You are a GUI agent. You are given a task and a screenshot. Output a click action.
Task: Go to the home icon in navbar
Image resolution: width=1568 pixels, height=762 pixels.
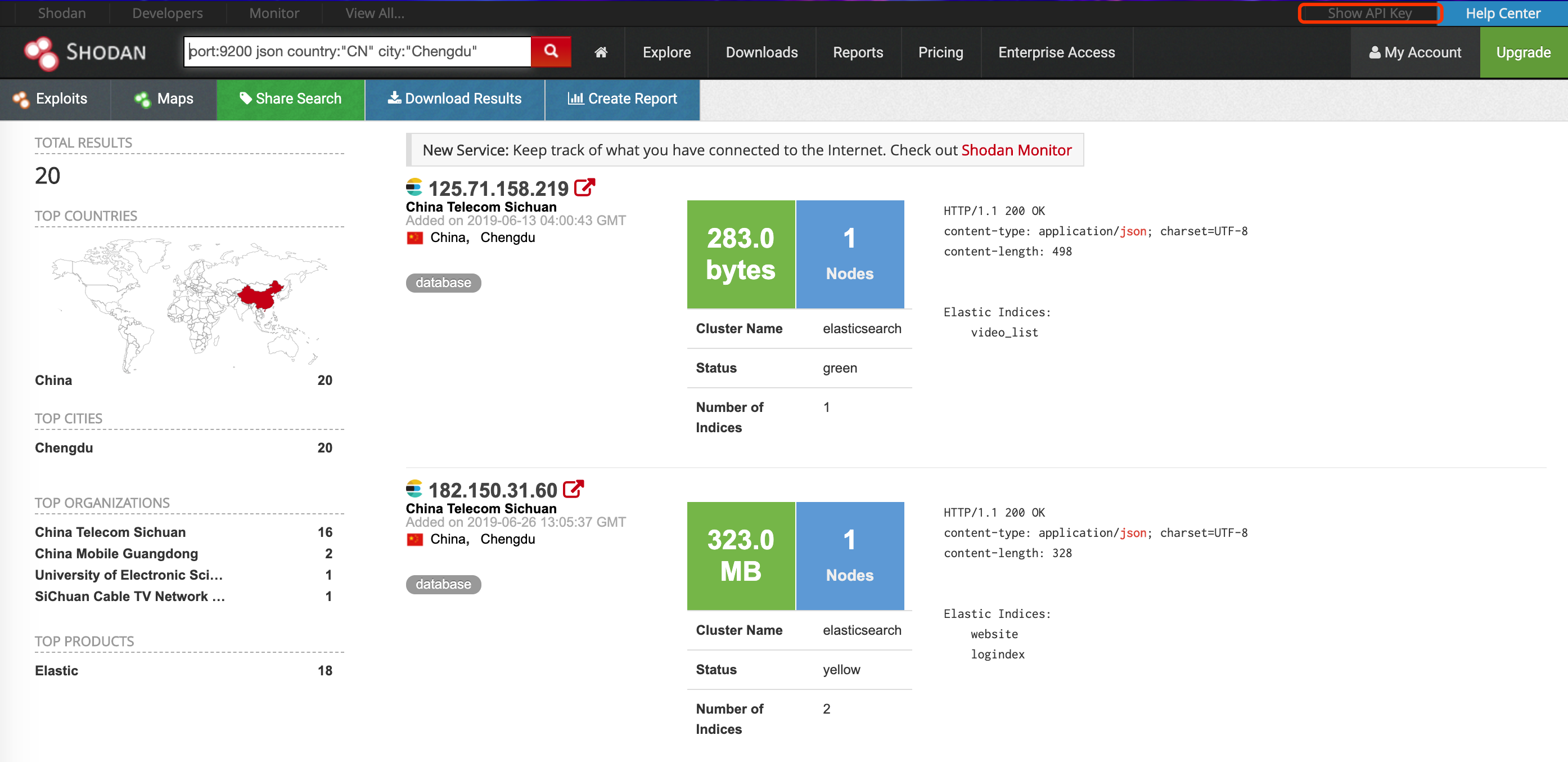click(601, 52)
